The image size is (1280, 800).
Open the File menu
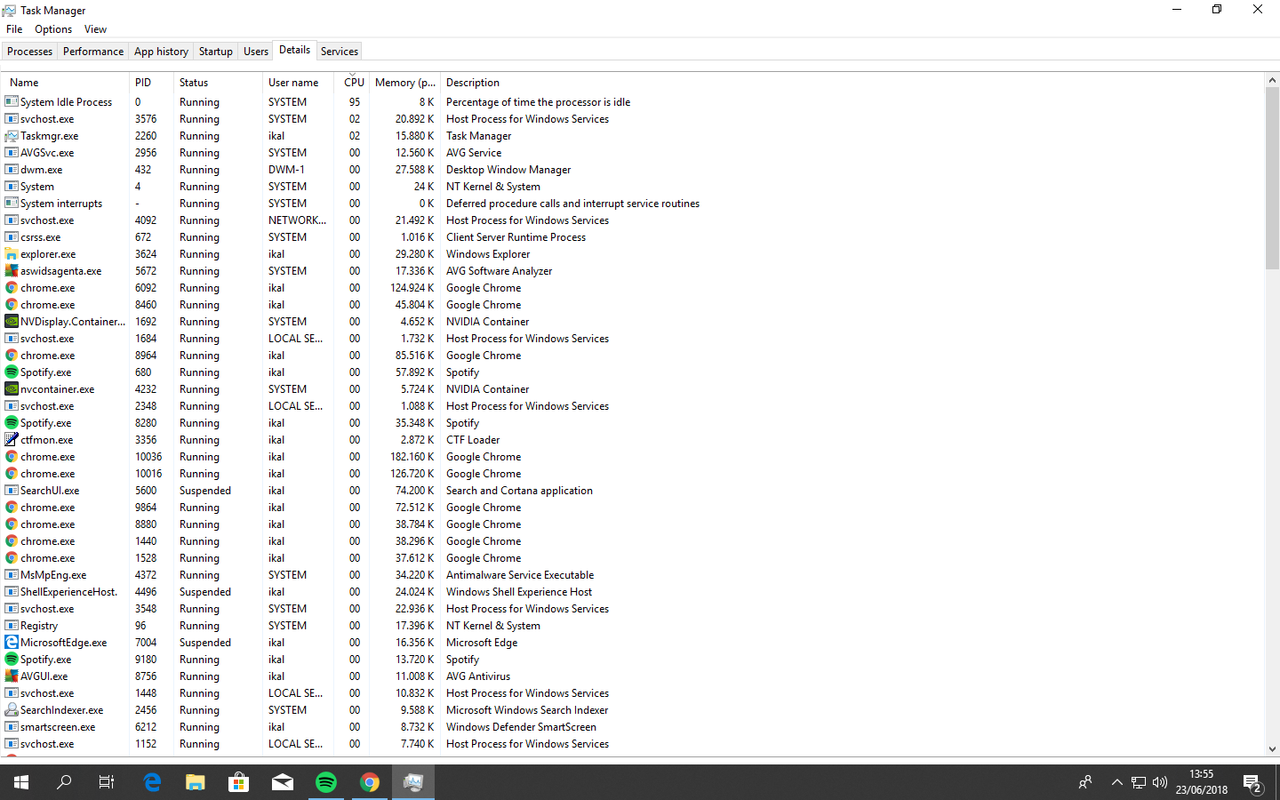coord(14,29)
